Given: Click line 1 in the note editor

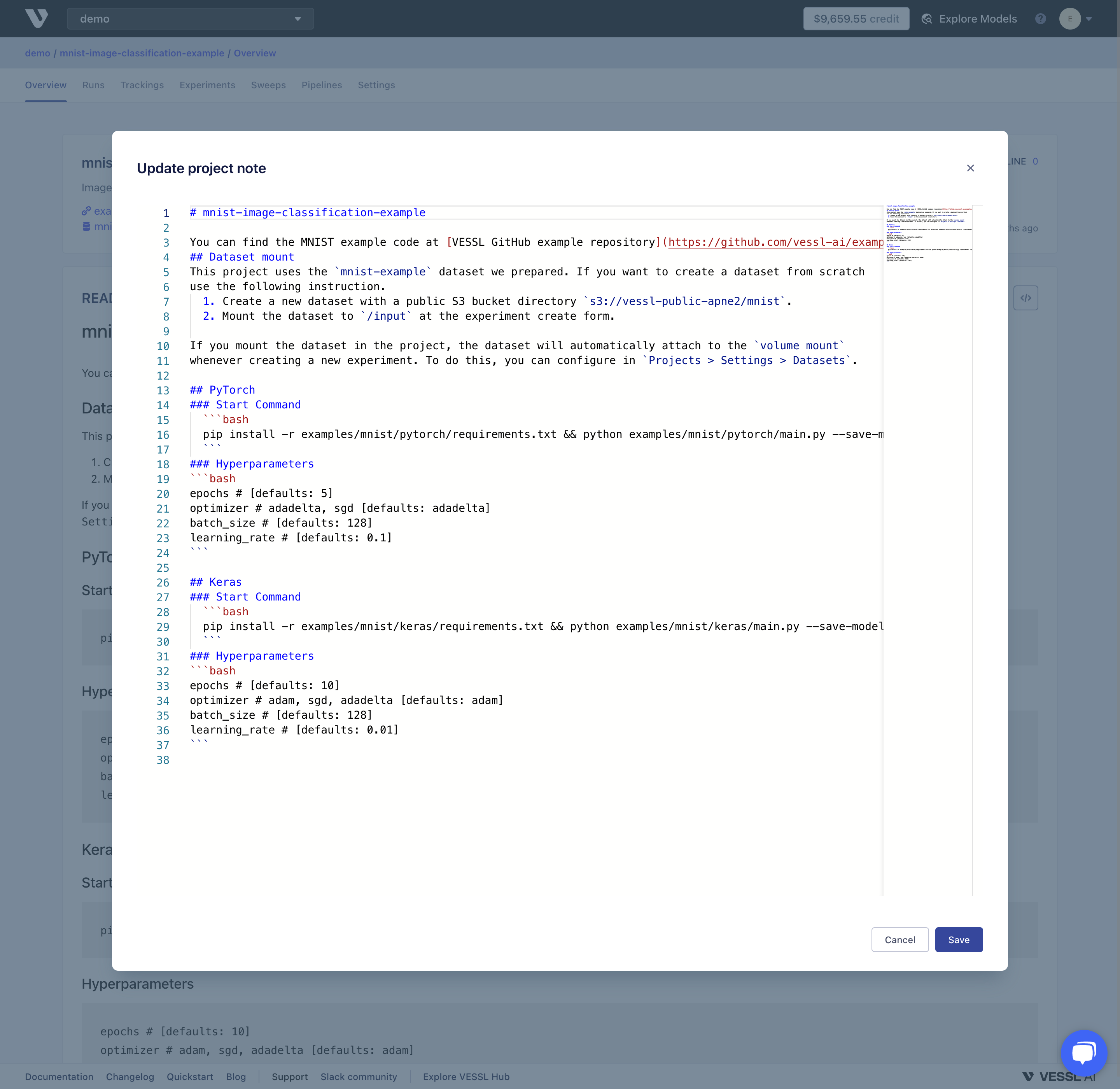Looking at the screenshot, I should (x=307, y=213).
